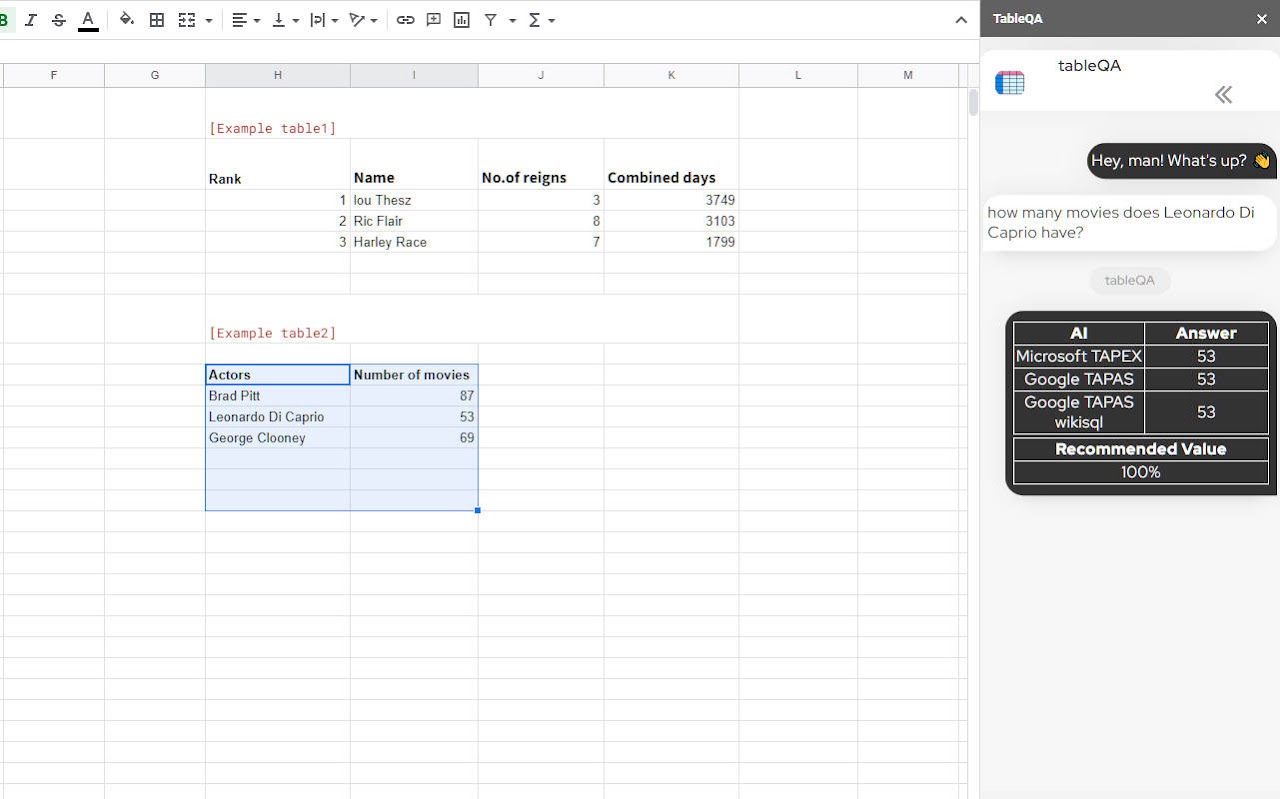Select column H header
The width and height of the screenshot is (1280, 799).
277,75
